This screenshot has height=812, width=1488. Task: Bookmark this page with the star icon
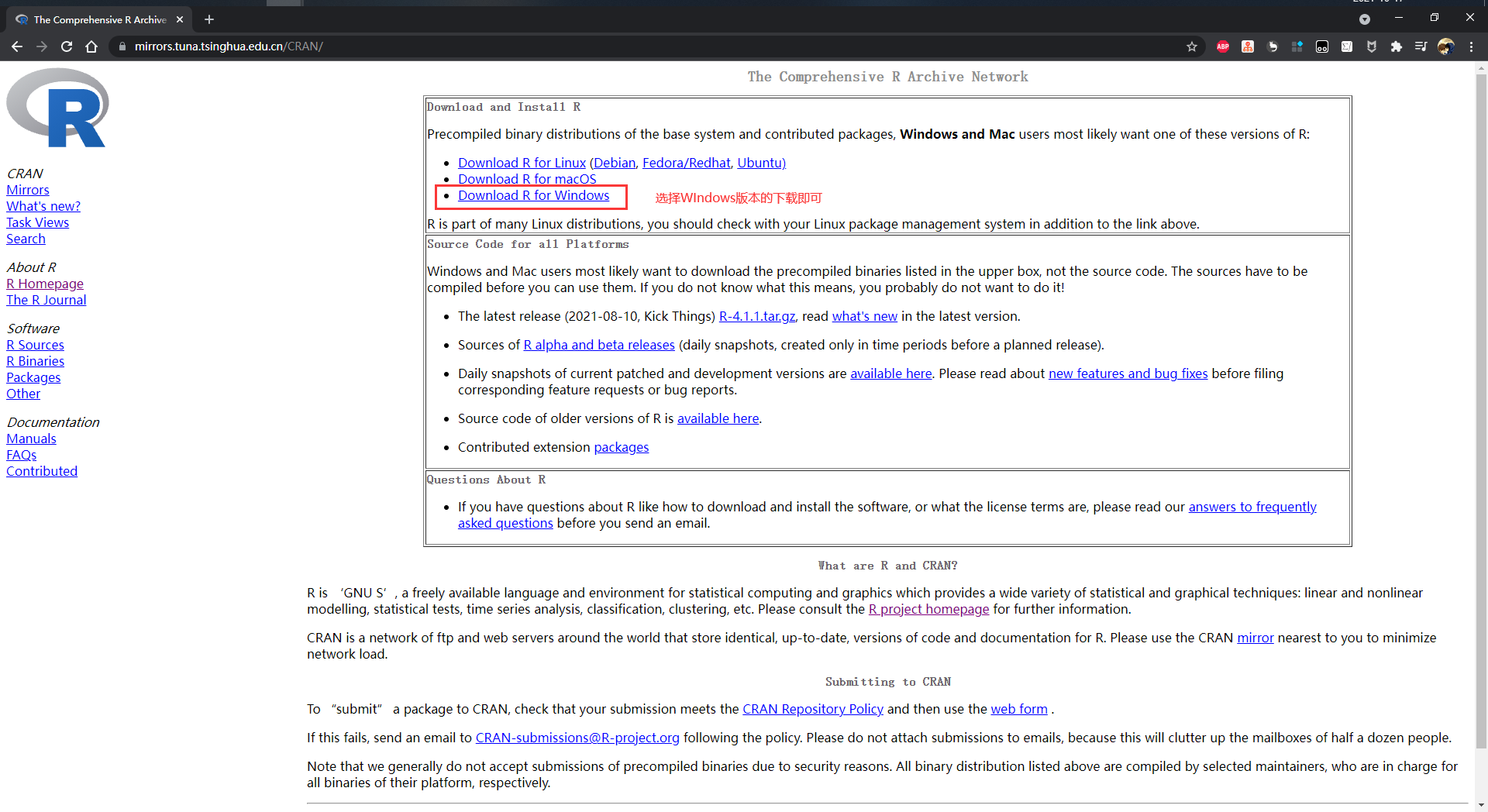(x=1192, y=46)
